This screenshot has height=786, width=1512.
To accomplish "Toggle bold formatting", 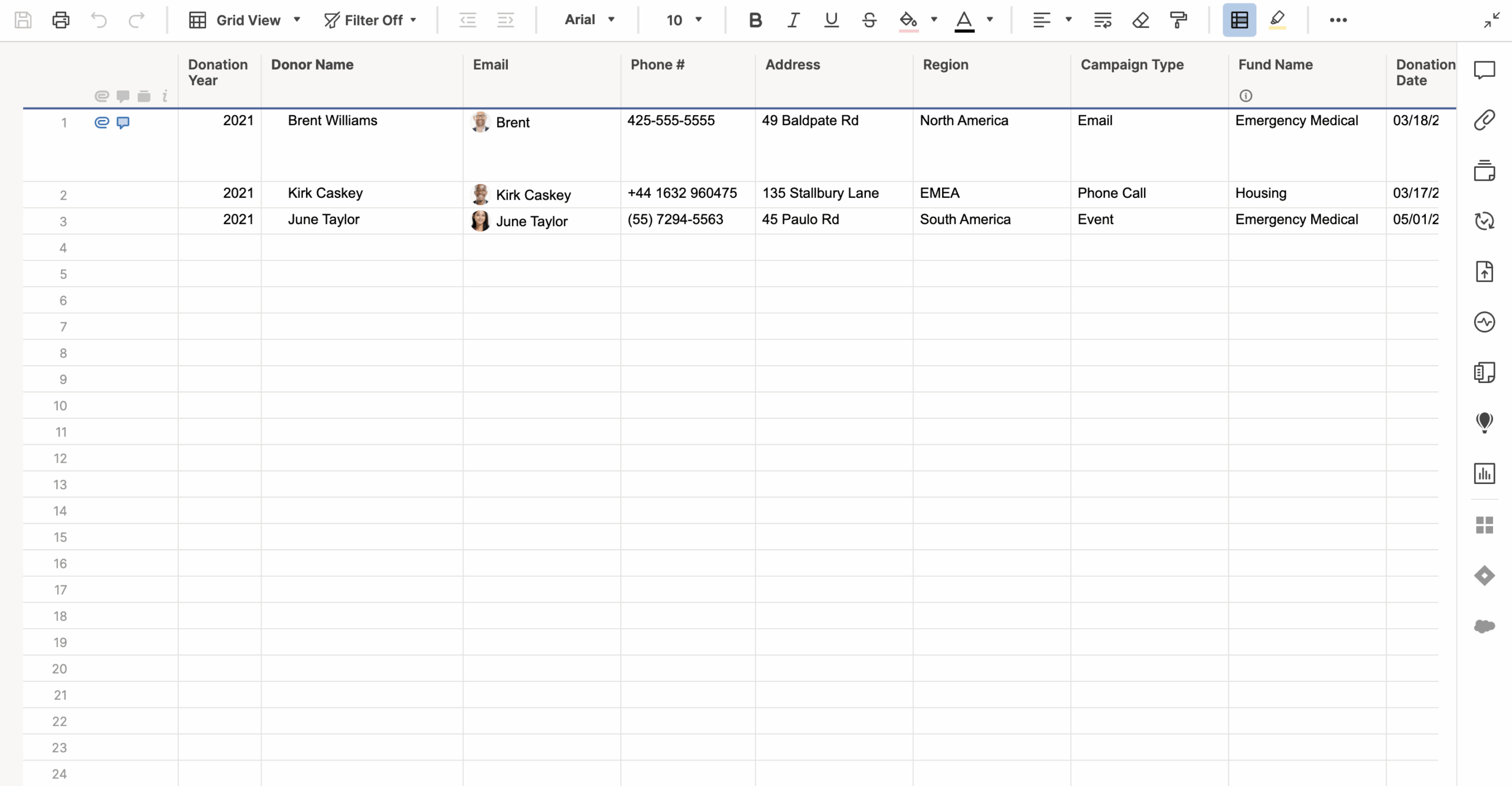I will (755, 20).
